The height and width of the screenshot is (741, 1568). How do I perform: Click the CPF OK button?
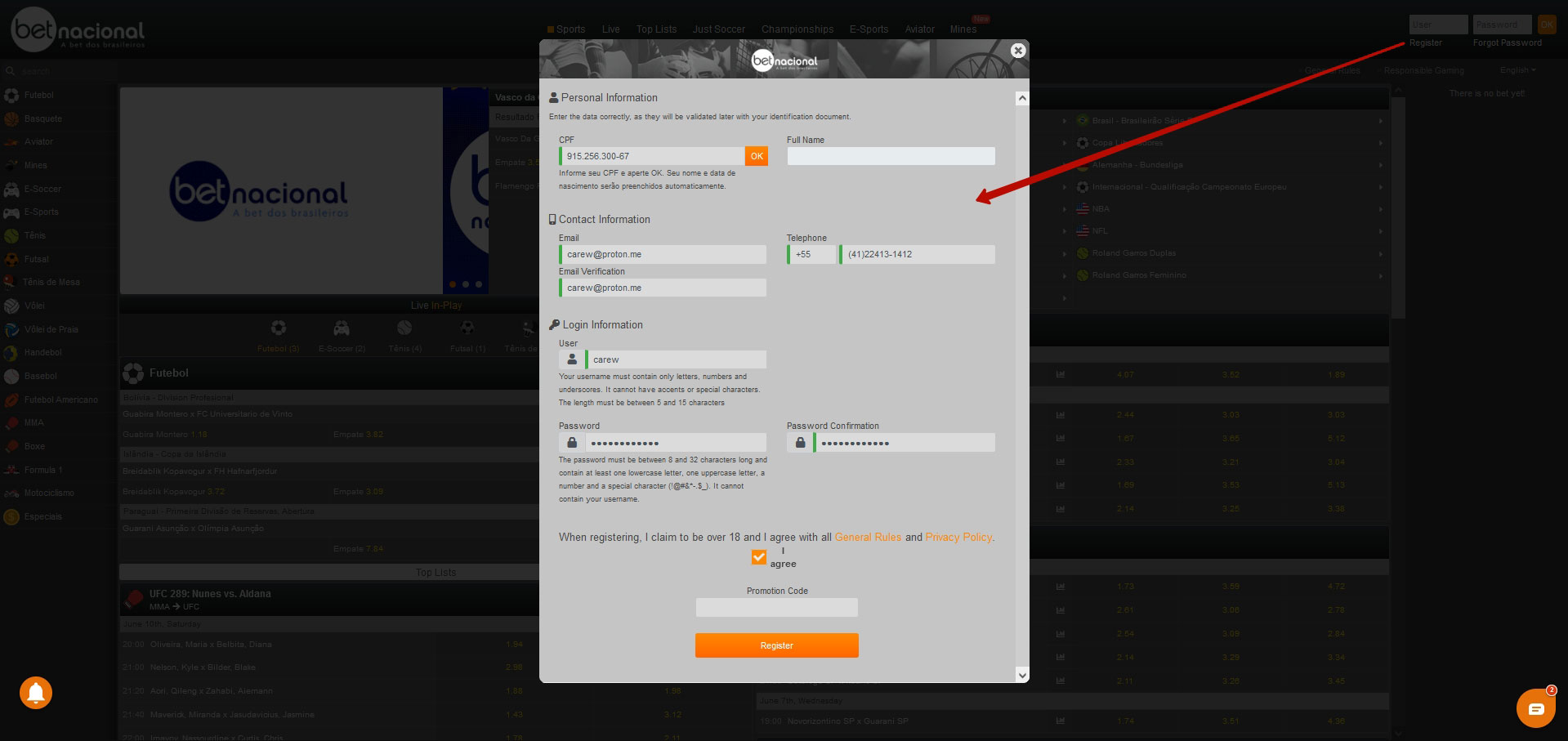tap(757, 156)
